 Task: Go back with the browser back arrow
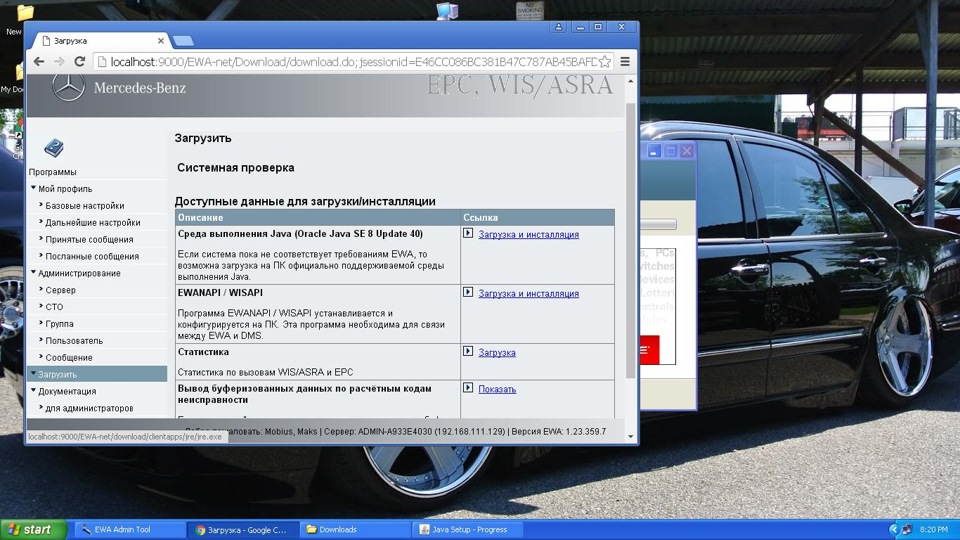click(x=39, y=62)
